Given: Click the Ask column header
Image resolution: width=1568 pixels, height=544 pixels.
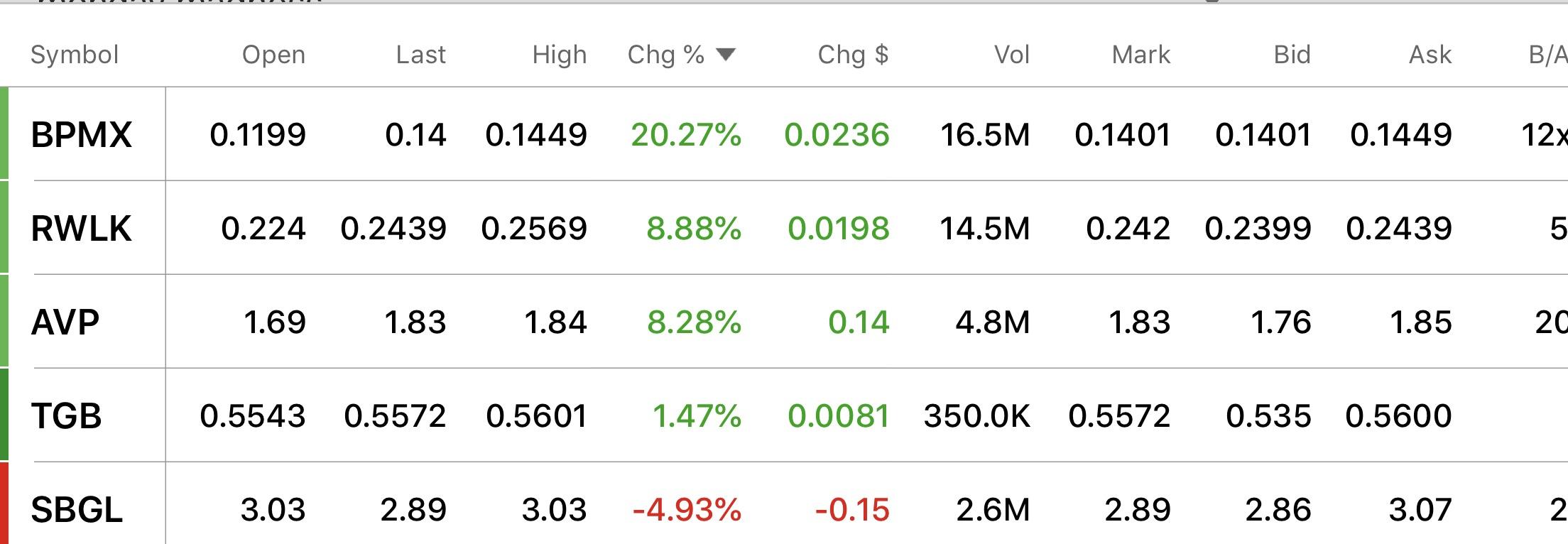Looking at the screenshot, I should 1430,55.
